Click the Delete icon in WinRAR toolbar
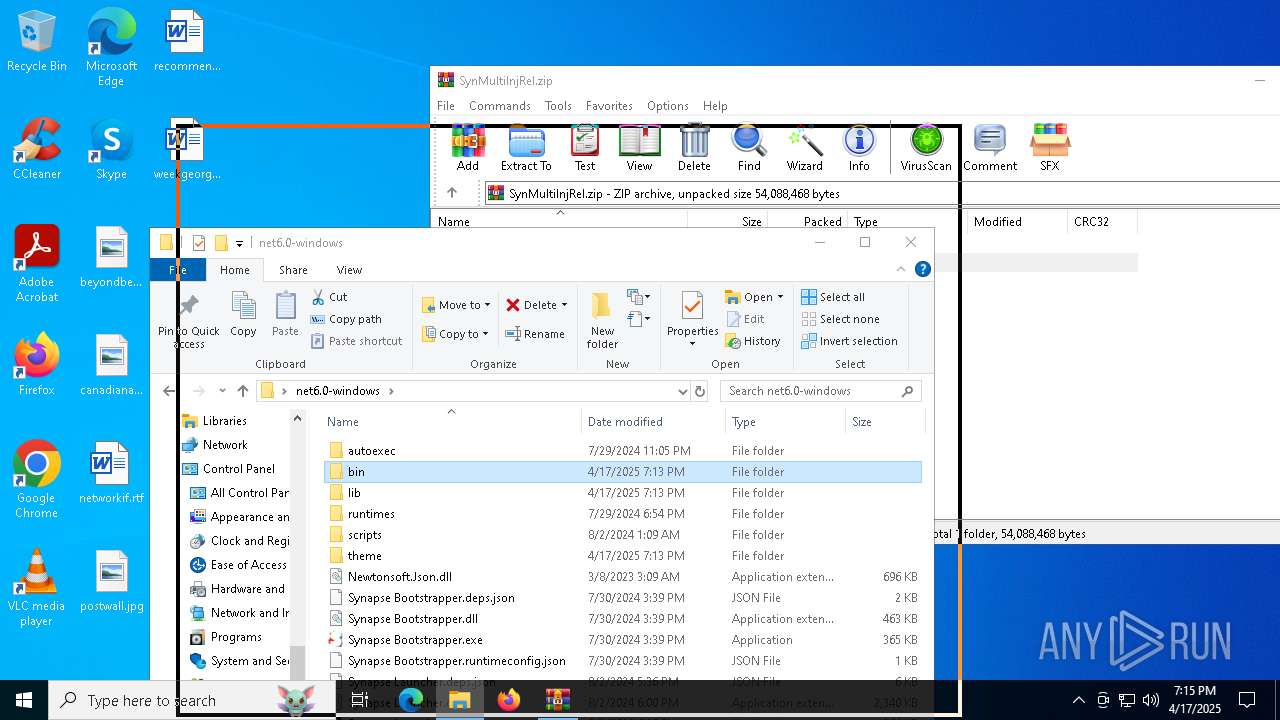 click(694, 148)
